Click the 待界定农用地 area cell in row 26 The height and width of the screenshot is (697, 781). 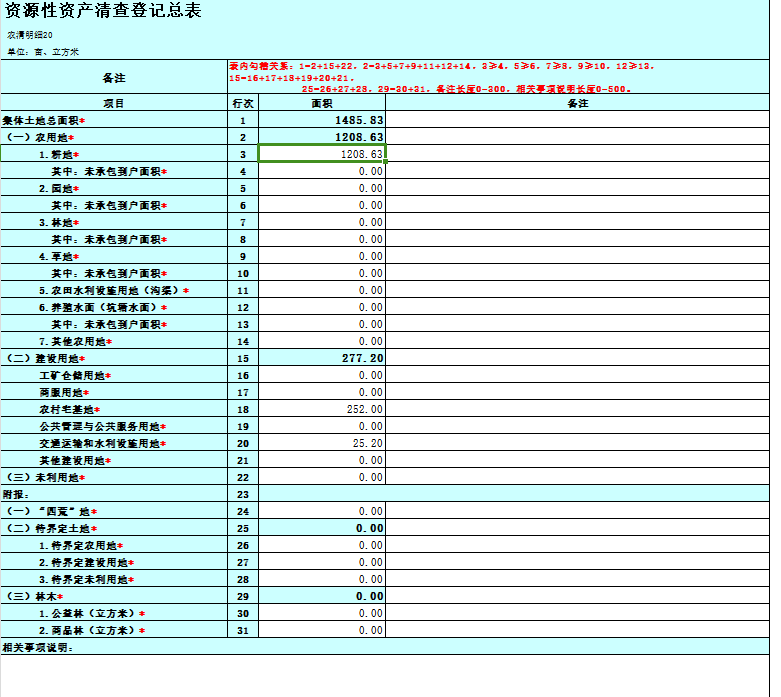pyautogui.click(x=322, y=545)
